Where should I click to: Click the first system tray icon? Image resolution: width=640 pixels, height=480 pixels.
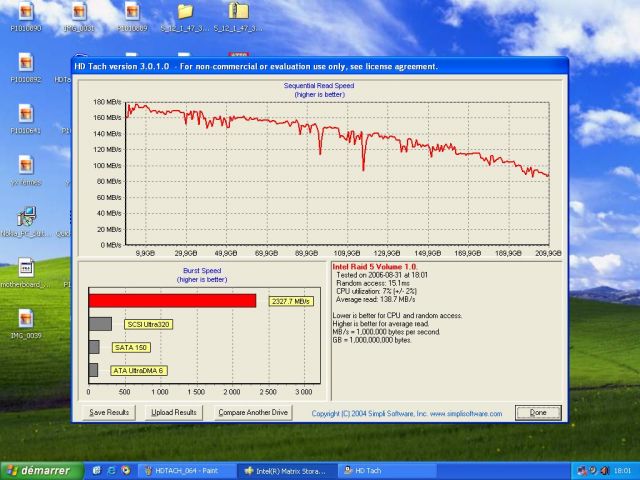pos(582,471)
